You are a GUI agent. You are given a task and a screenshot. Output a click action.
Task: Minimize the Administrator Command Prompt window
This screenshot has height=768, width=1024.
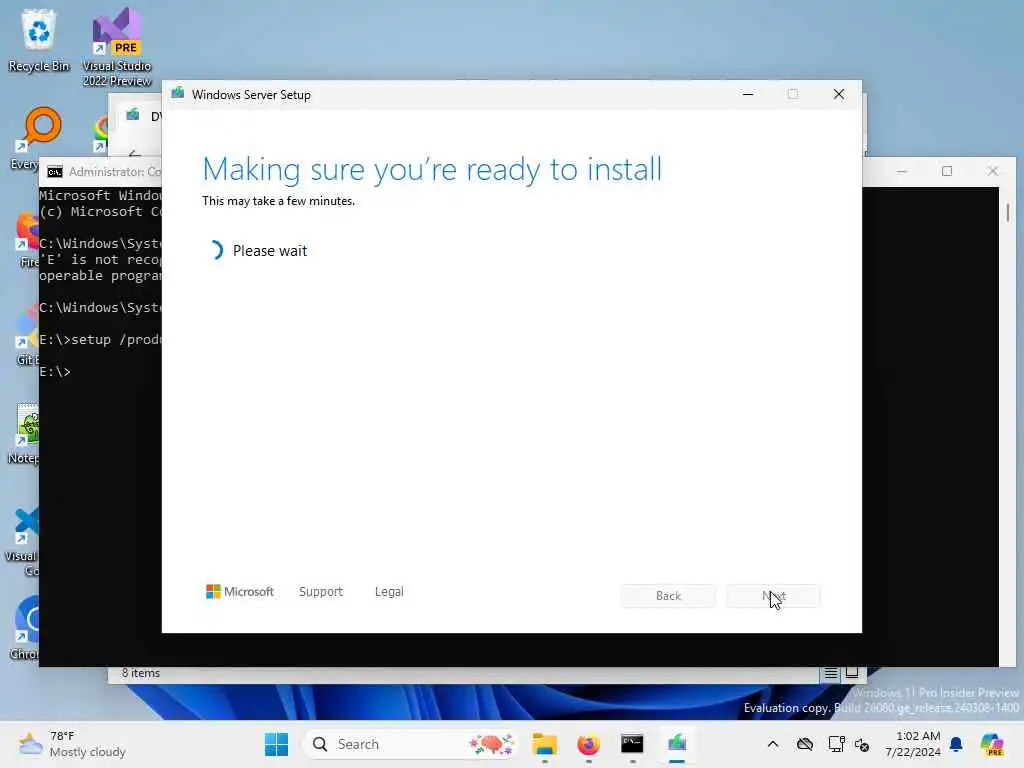[902, 171]
